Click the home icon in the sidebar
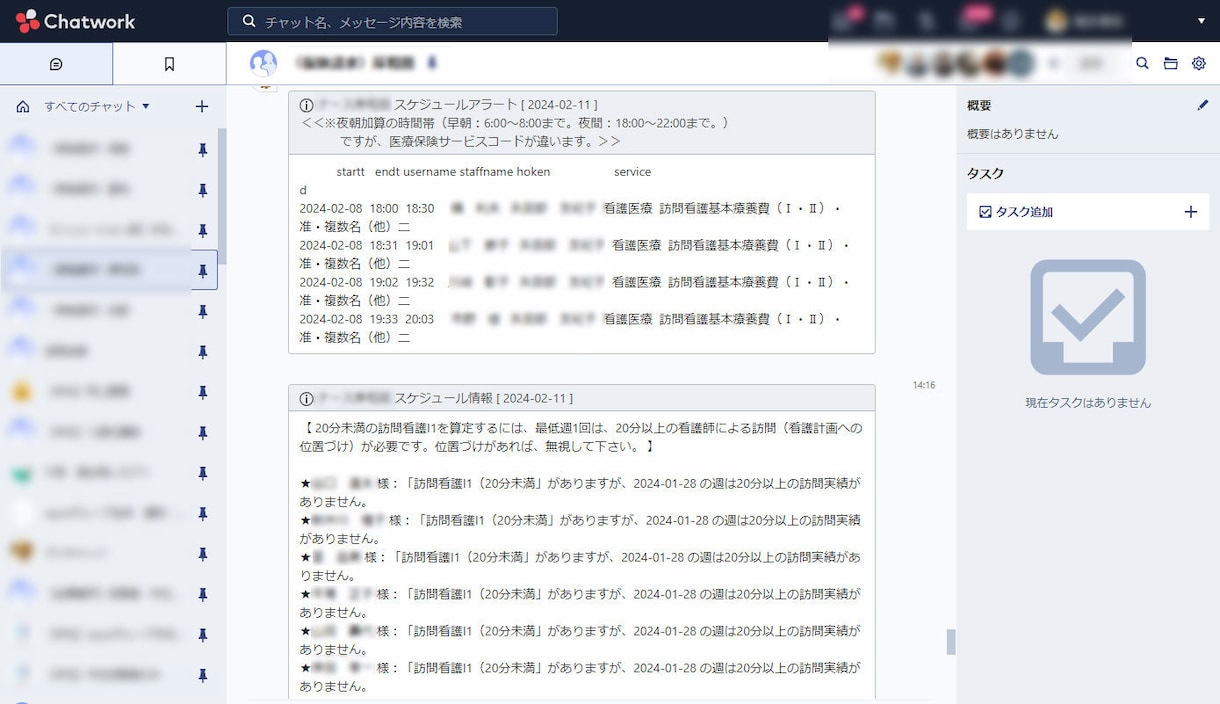 click(23, 106)
